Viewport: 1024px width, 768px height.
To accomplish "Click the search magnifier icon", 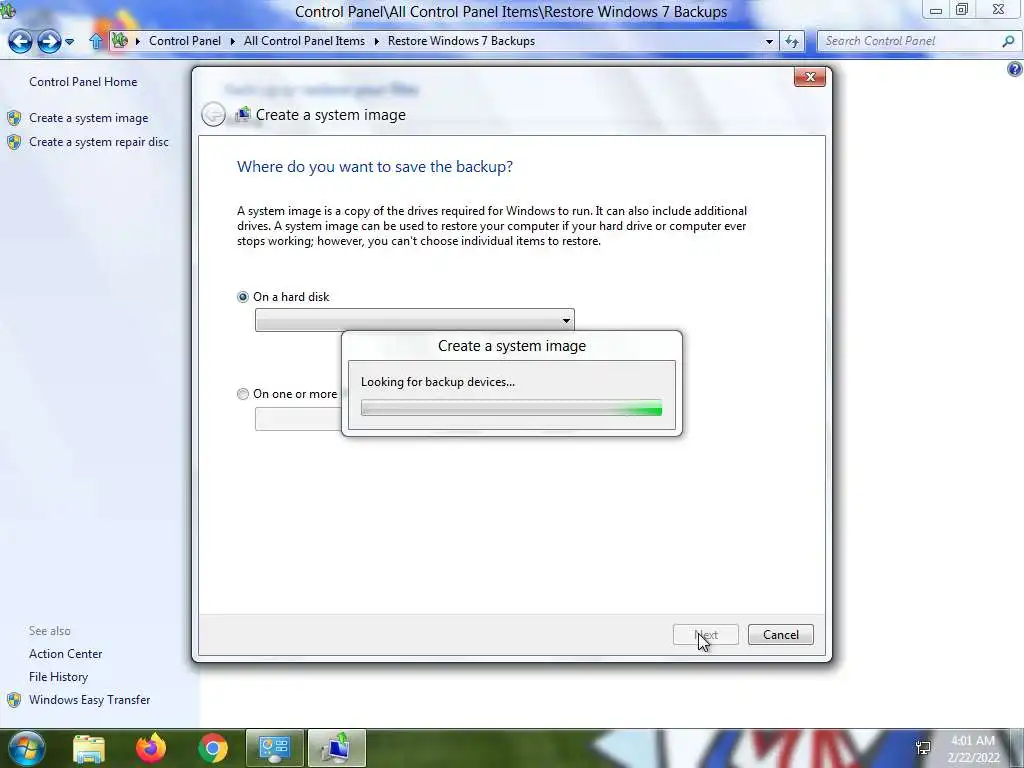I will click(x=1009, y=41).
